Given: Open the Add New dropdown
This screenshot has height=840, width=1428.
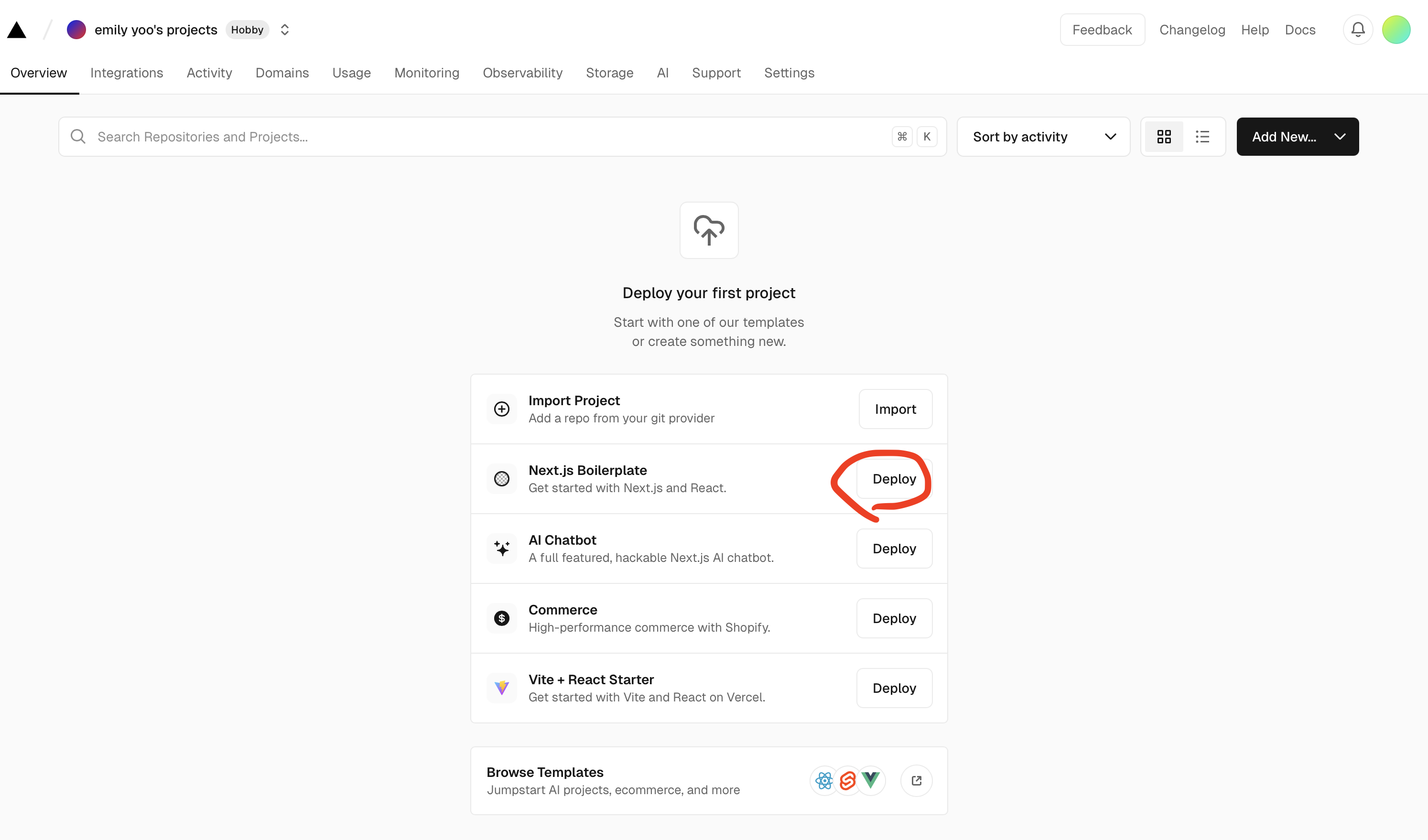Looking at the screenshot, I should tap(1297, 137).
